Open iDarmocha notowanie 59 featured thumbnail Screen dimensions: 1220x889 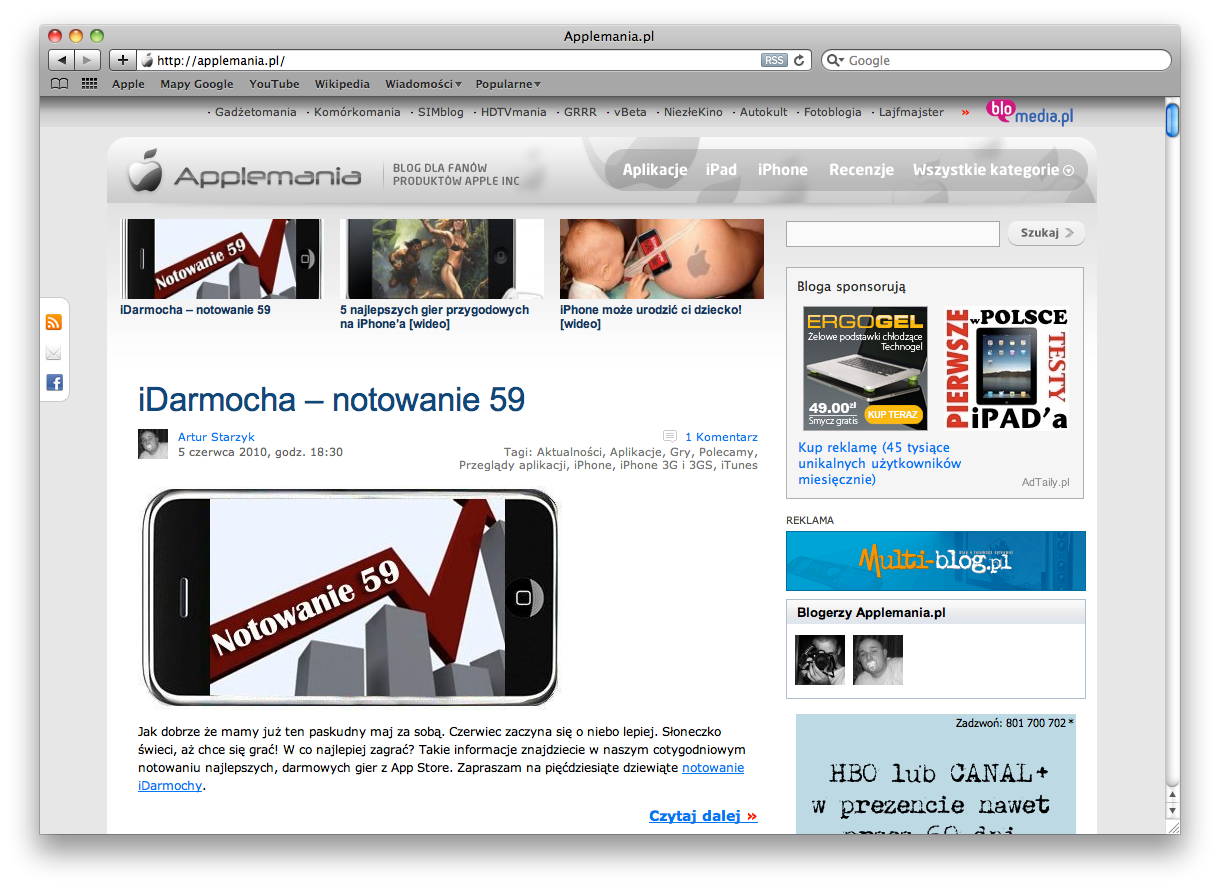pos(222,259)
